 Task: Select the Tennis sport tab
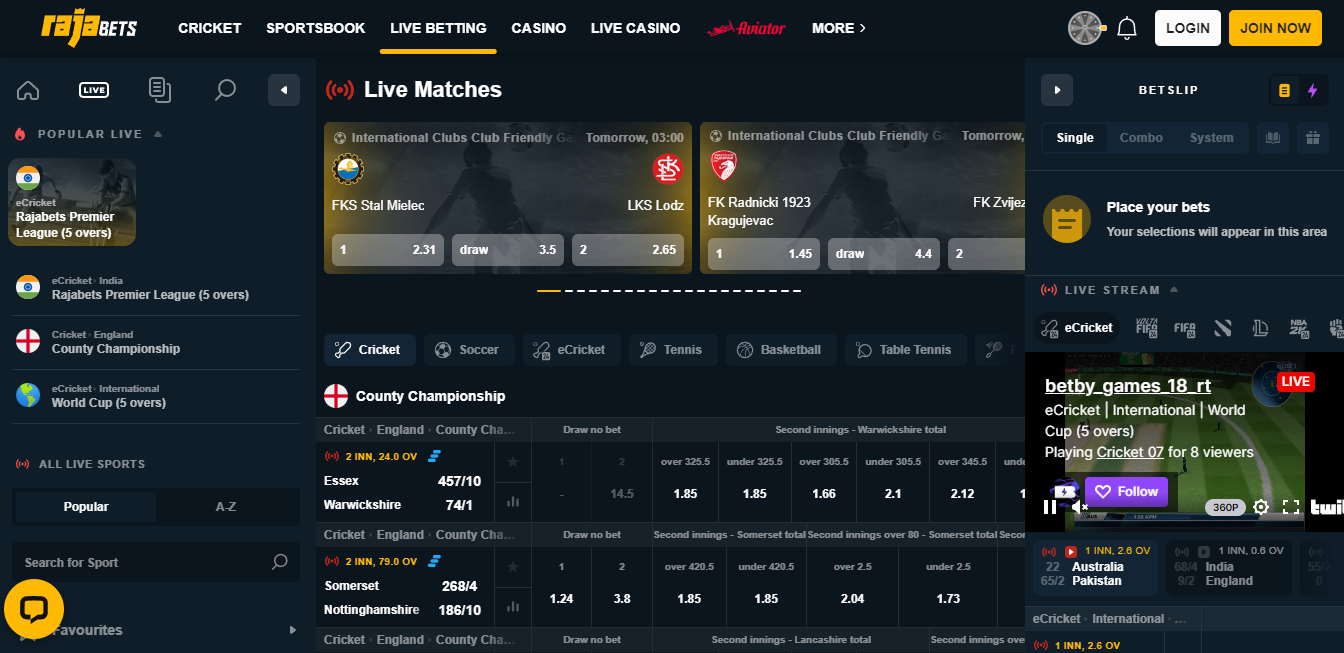673,350
